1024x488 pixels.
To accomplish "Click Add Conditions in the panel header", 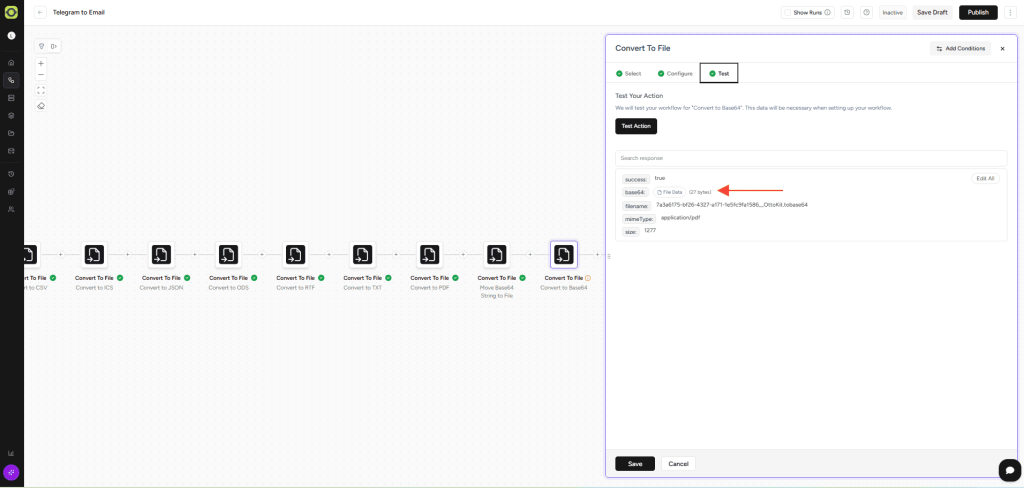I will 960,48.
